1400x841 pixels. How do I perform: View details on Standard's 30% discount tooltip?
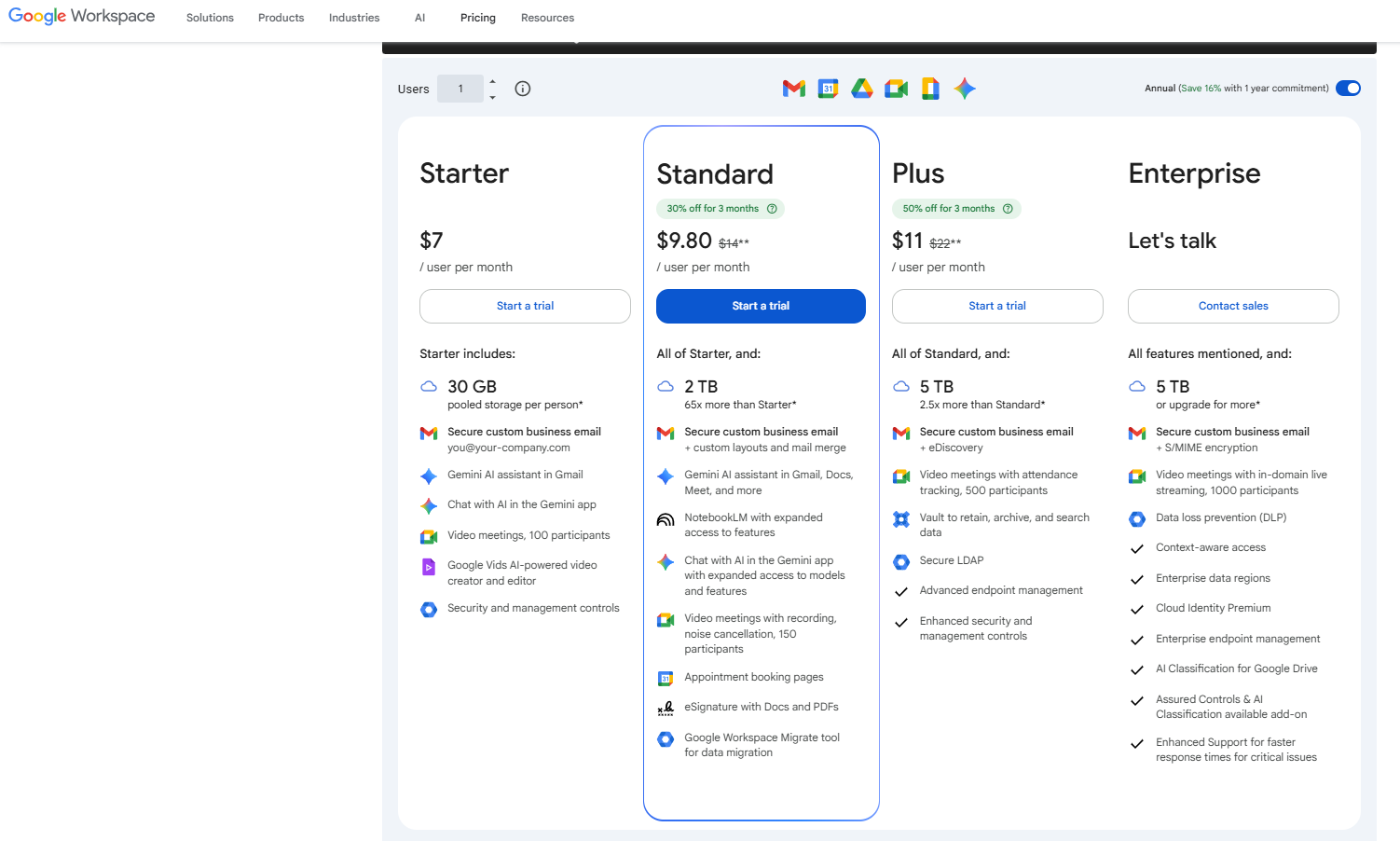(772, 208)
